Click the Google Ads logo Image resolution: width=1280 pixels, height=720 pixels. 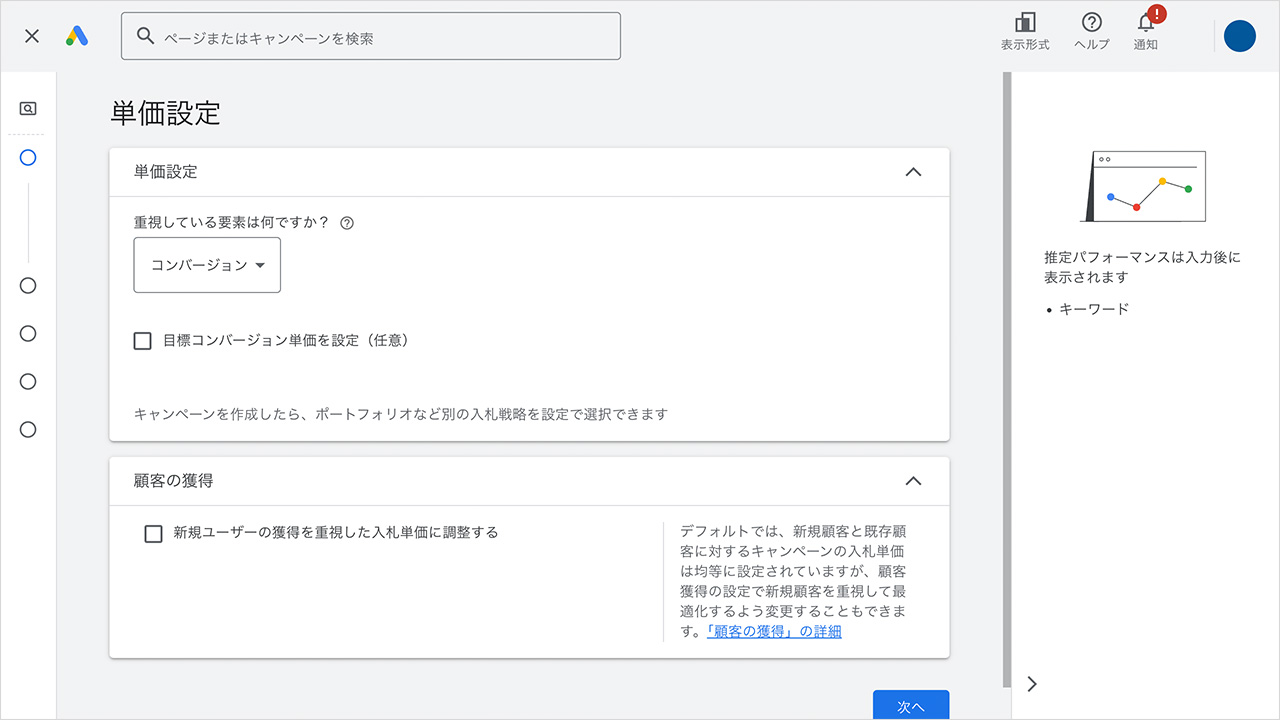click(x=77, y=36)
